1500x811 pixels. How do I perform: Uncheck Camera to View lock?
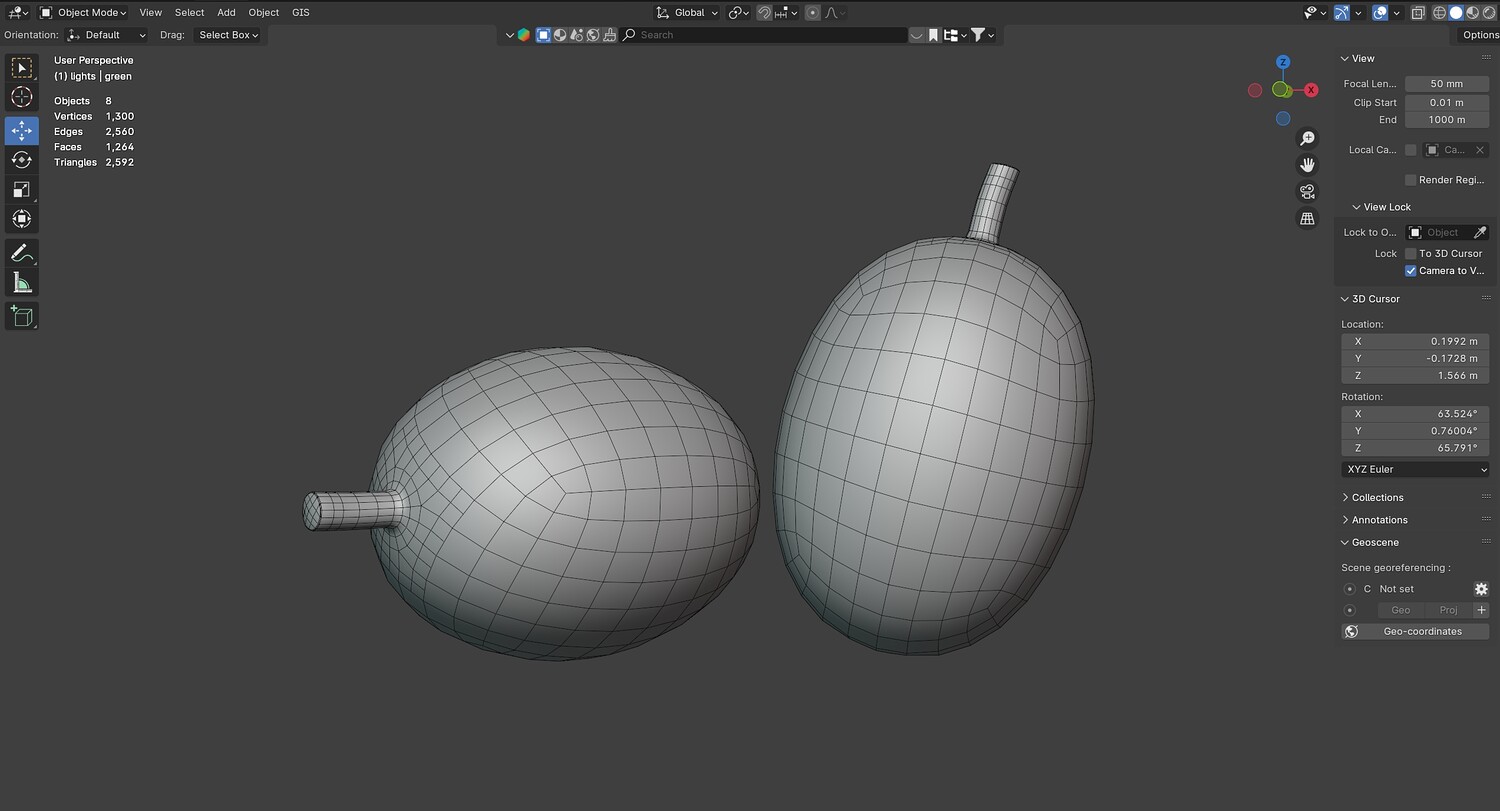click(1410, 271)
